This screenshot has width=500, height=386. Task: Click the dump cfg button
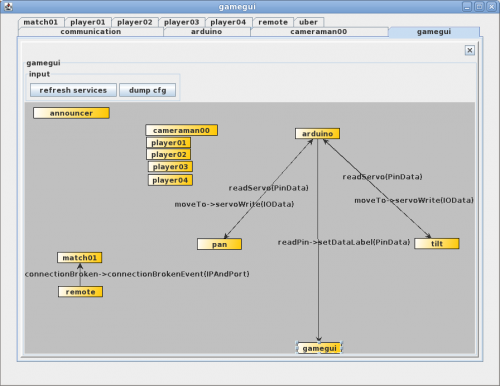(148, 90)
